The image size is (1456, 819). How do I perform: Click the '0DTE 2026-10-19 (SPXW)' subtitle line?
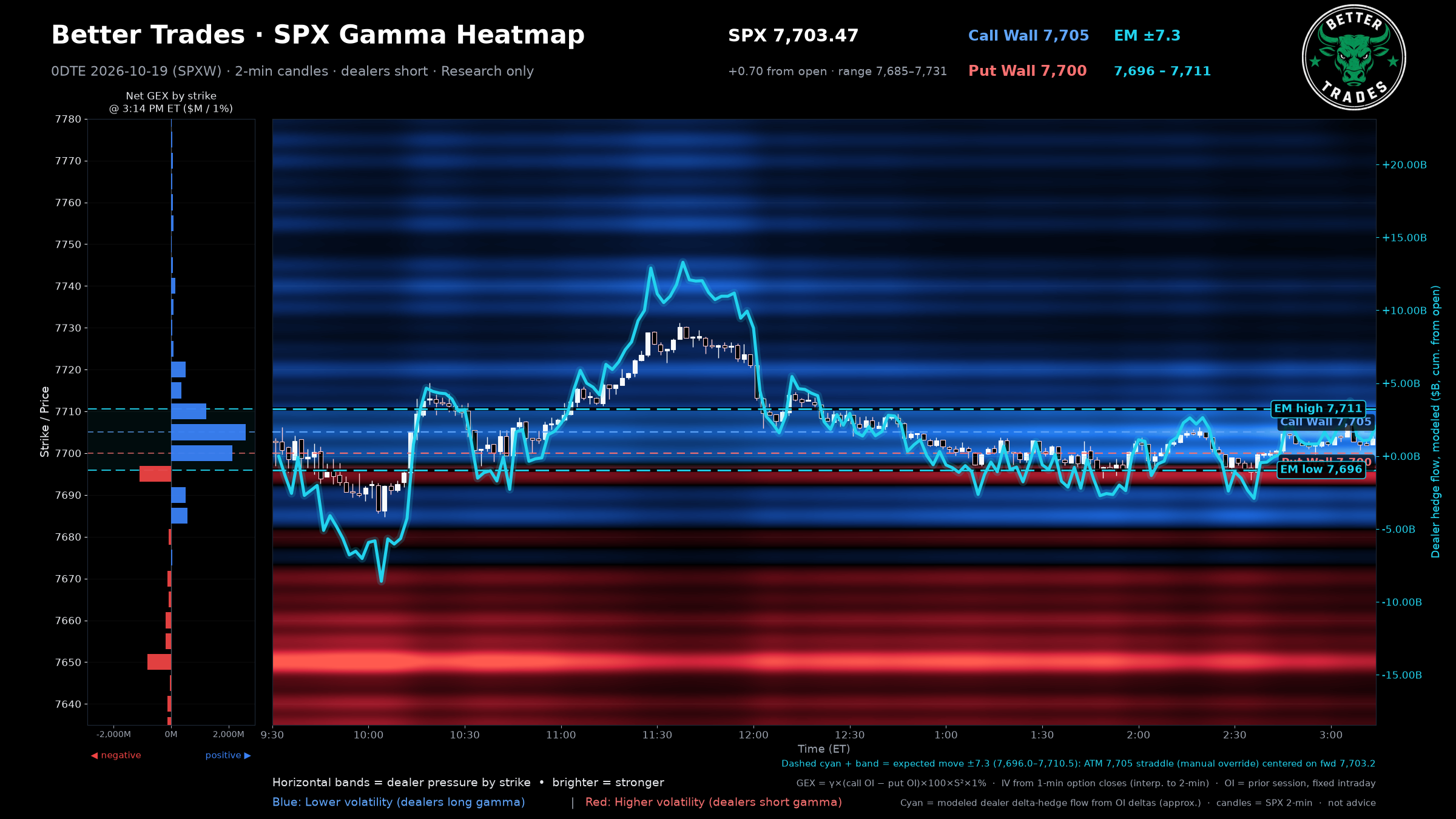[292, 72]
